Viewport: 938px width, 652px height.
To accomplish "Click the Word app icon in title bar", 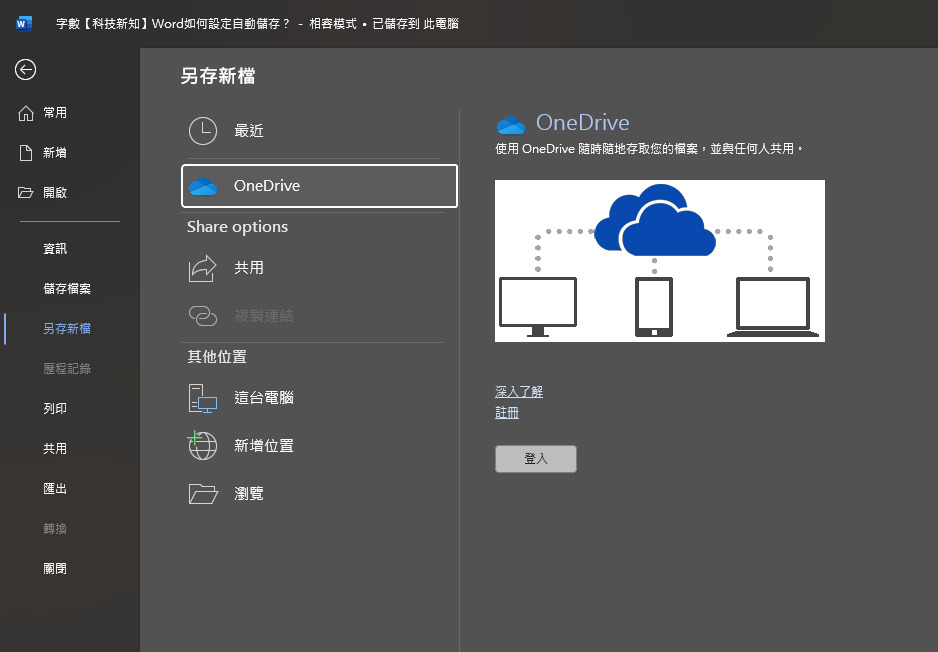I will 23,24.
